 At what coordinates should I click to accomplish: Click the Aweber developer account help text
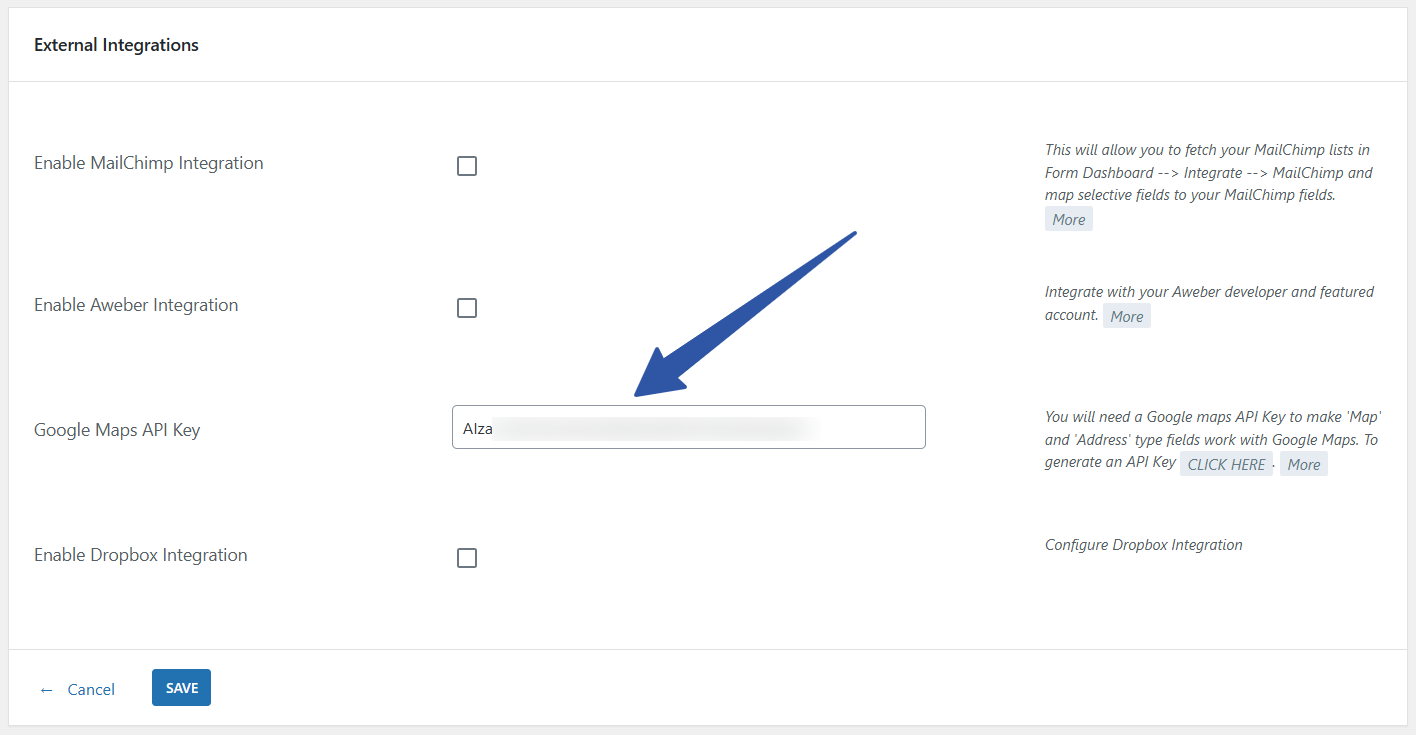pos(1209,292)
